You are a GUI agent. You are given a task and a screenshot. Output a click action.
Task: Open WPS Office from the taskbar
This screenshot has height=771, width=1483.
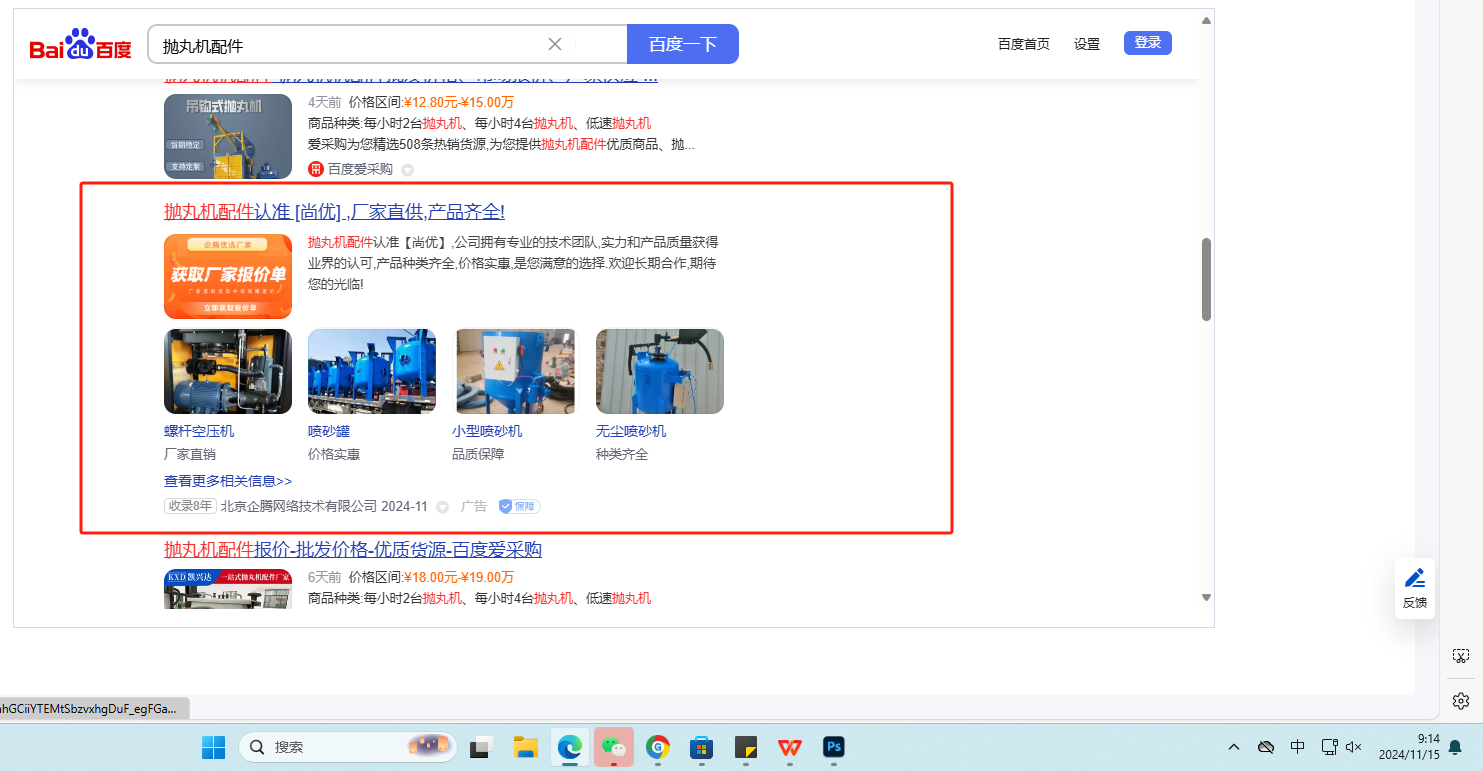tap(790, 747)
